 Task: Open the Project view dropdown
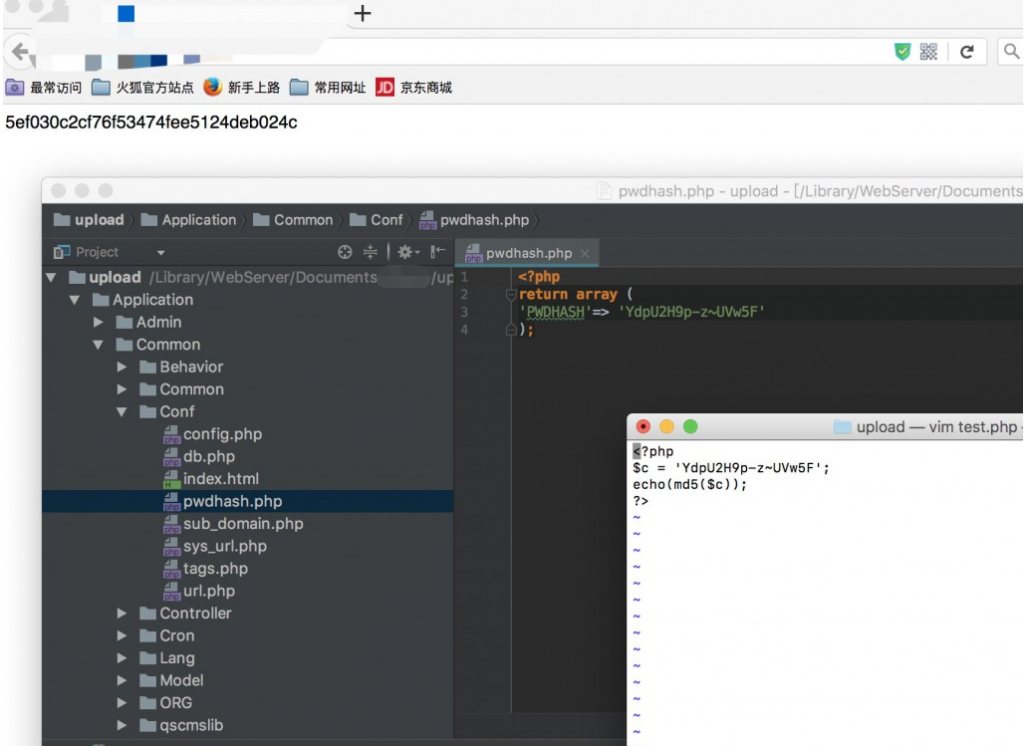[x=161, y=252]
